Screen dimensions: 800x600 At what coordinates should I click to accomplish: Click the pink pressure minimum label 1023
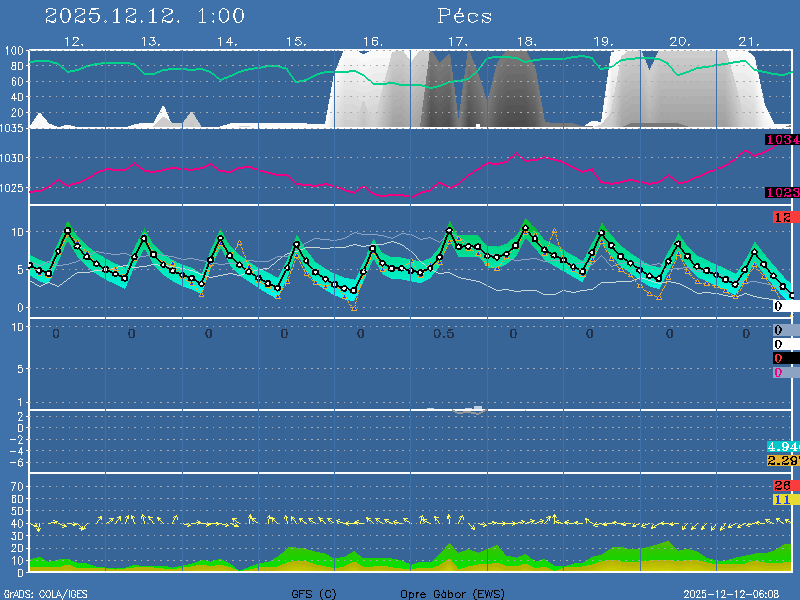pyautogui.click(x=782, y=192)
